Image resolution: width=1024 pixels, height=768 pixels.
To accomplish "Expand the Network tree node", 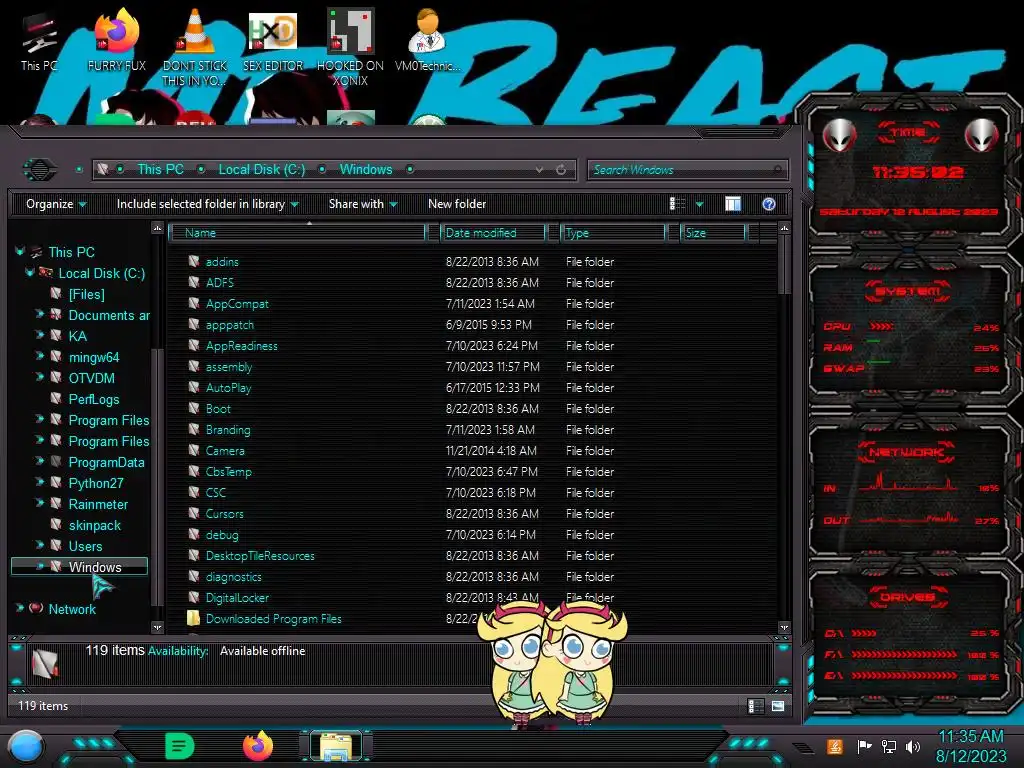I will point(20,608).
